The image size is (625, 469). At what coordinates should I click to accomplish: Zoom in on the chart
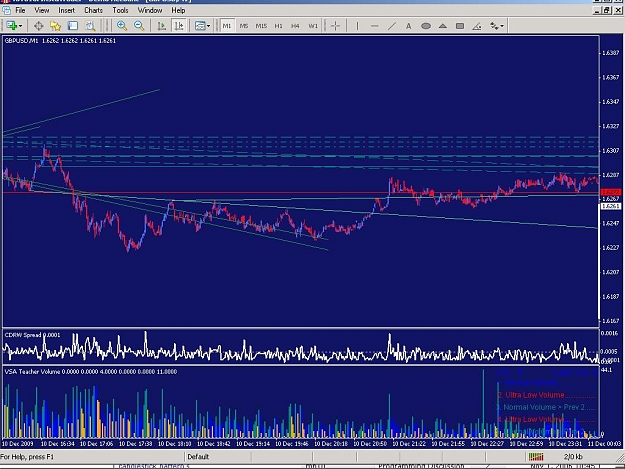(x=122, y=26)
